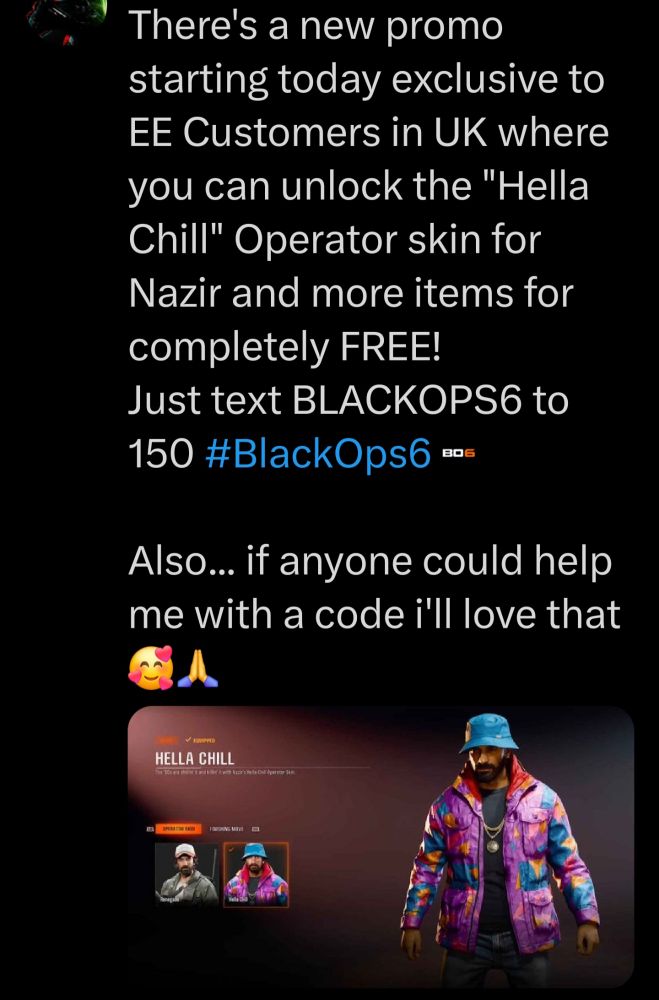Click the HELLA CHILL skin title

tap(195, 758)
